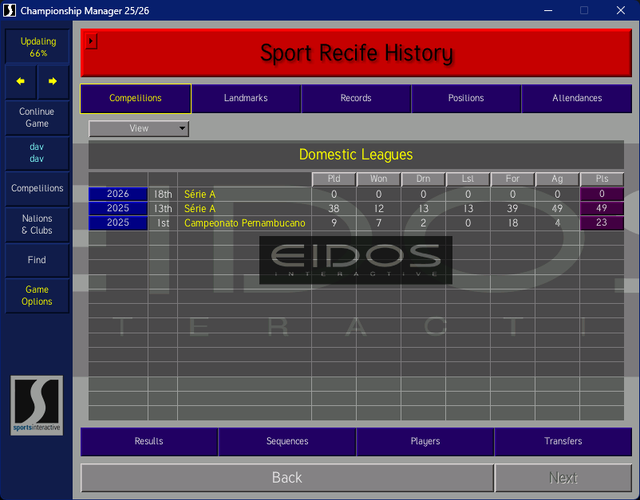This screenshot has width=640, height=500.
Task: Click the 1st position cell
Action: [x=163, y=223]
